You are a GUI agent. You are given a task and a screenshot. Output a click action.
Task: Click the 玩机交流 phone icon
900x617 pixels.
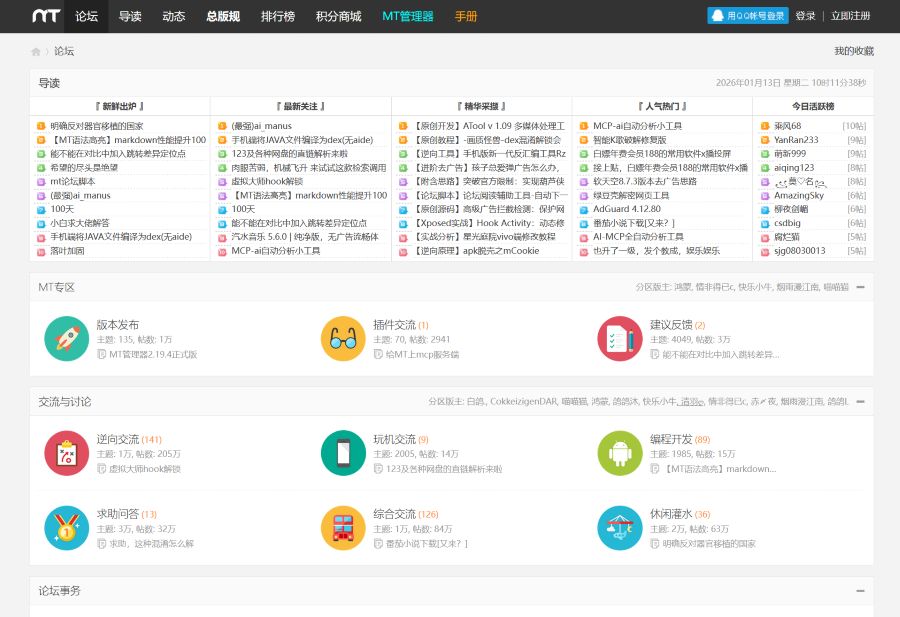click(x=343, y=453)
